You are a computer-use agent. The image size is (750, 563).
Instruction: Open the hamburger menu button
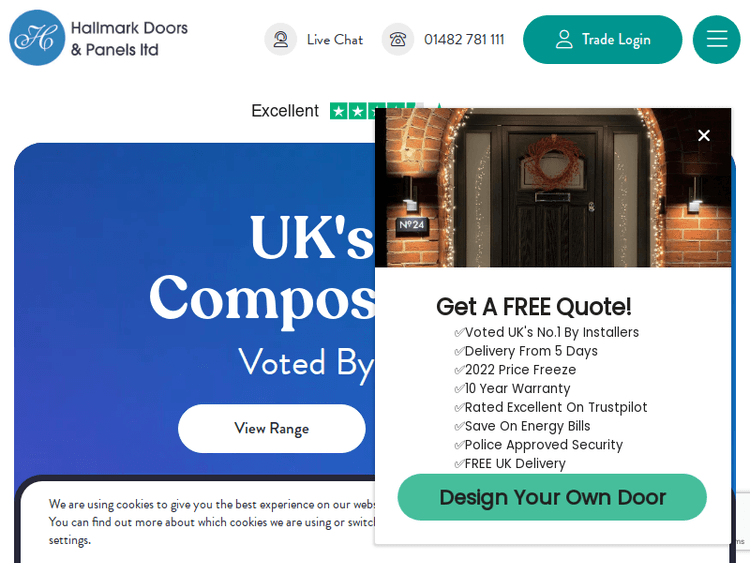pyautogui.click(x=717, y=39)
